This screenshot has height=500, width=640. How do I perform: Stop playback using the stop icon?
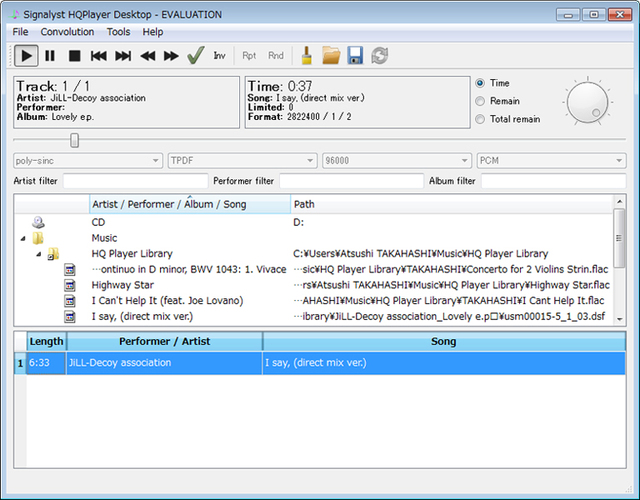(74, 56)
